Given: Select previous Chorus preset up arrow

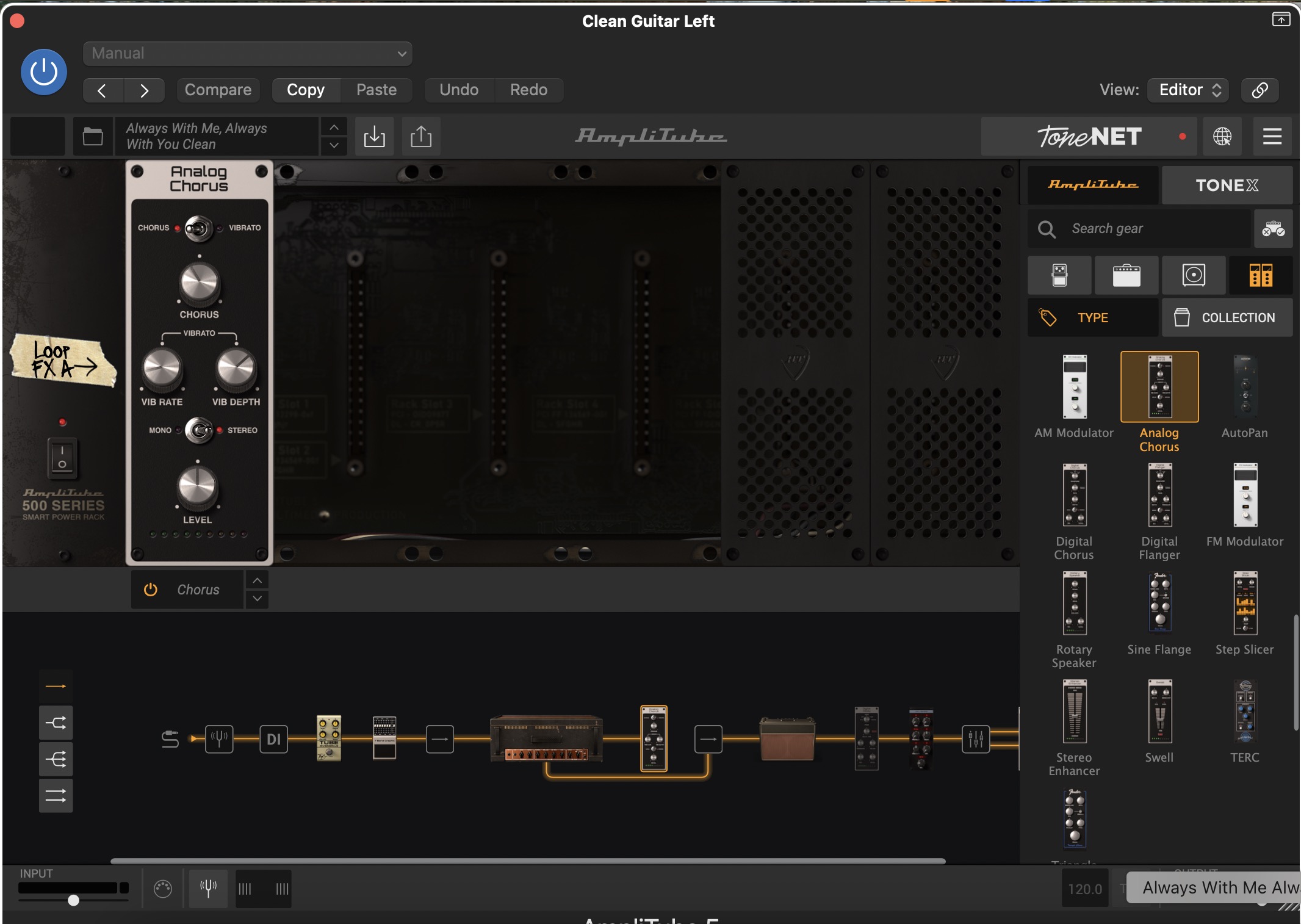Looking at the screenshot, I should (258, 580).
